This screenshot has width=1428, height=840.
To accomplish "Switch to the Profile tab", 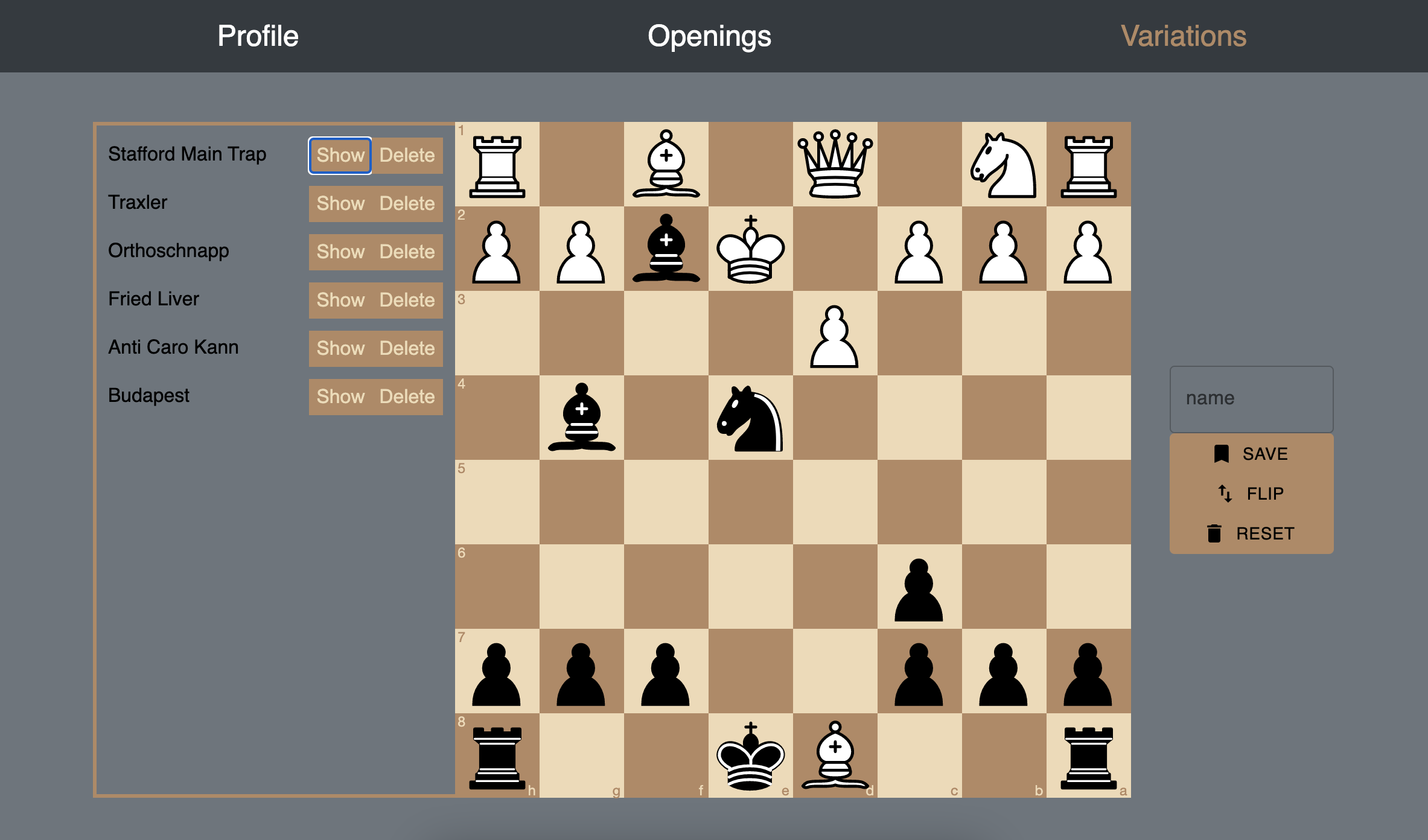I will click(x=258, y=36).
